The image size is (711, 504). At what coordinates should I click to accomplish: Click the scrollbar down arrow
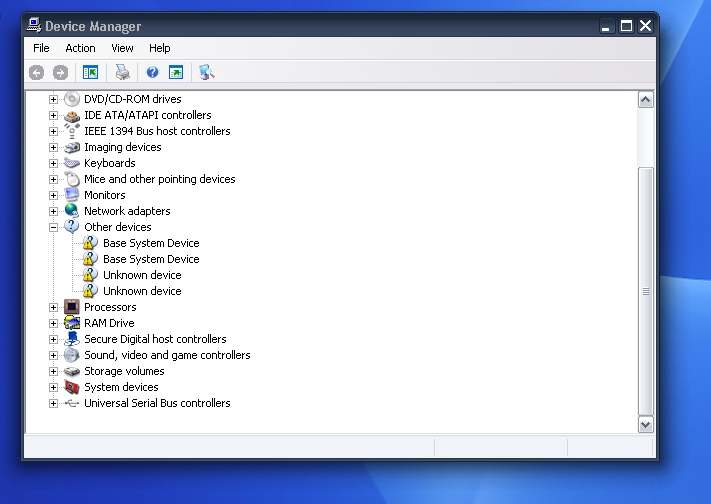(646, 425)
